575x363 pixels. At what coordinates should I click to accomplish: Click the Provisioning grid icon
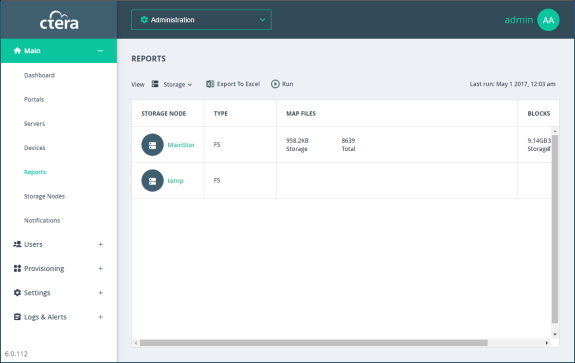(x=17, y=268)
